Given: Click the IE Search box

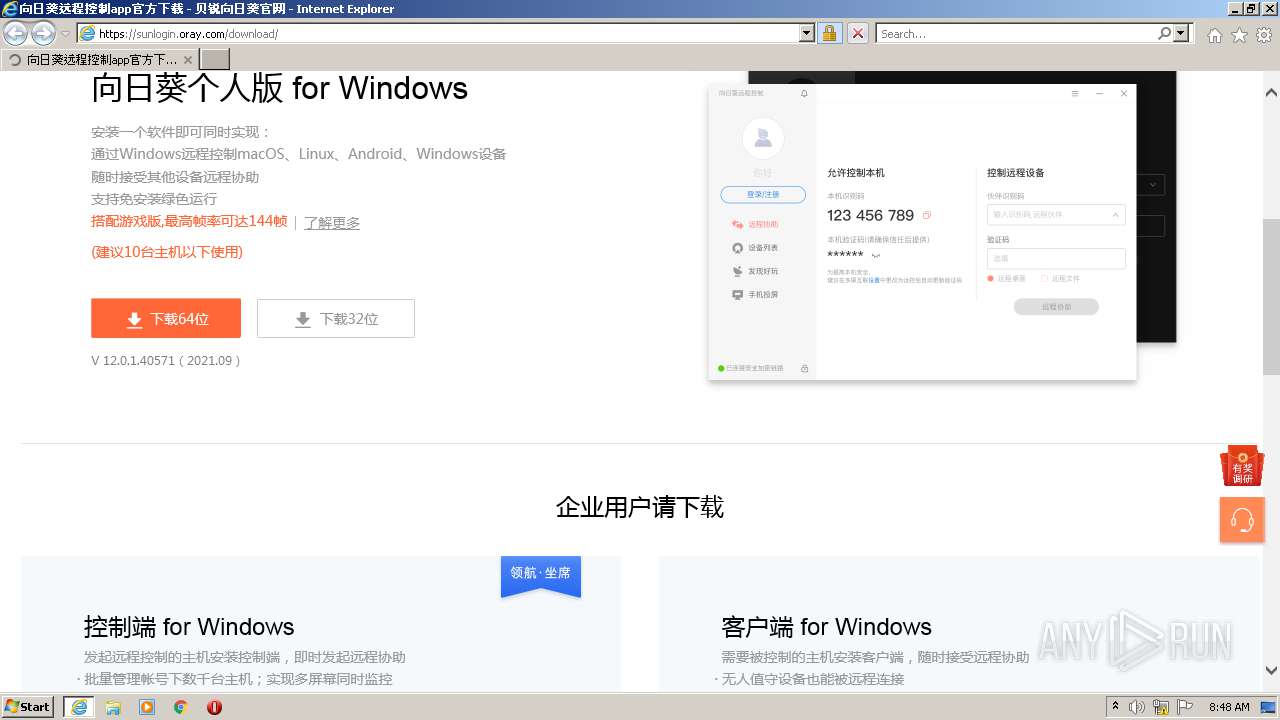Looking at the screenshot, I should click(x=1016, y=33).
